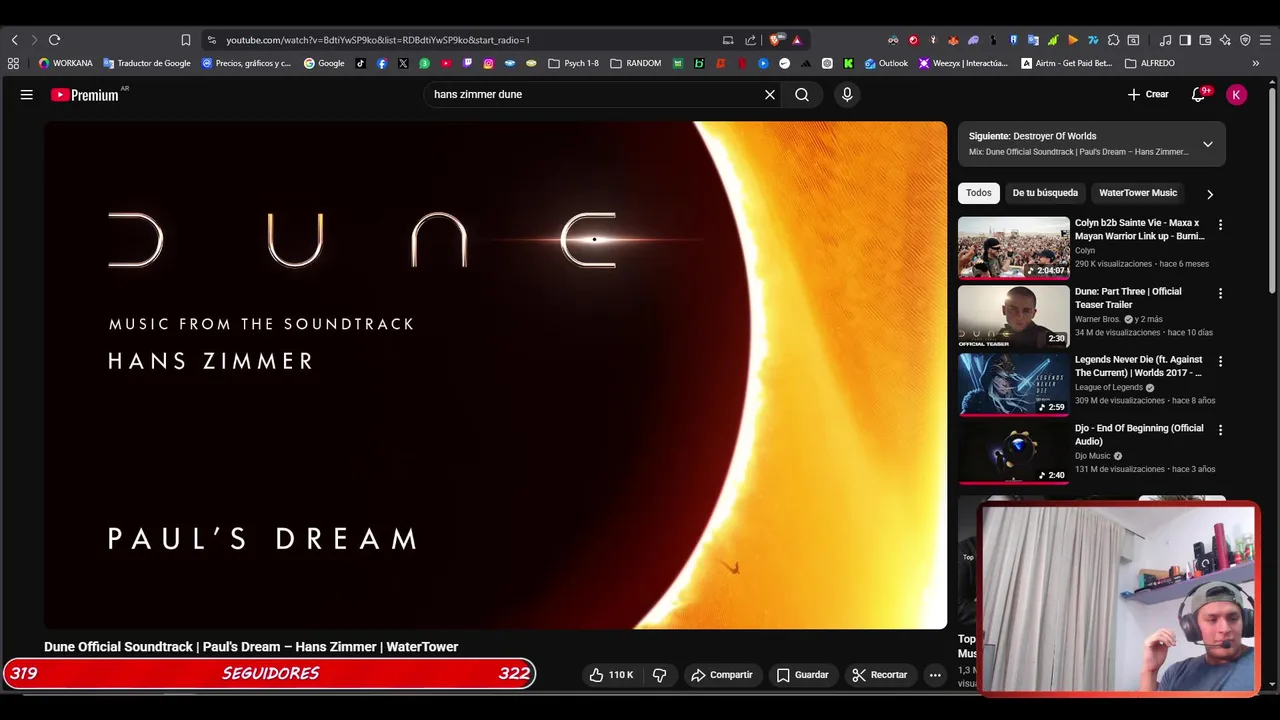Open the Colyn b2b Sainte Vie thumbnail
Viewport: 1280px width, 720px height.
click(x=1014, y=247)
